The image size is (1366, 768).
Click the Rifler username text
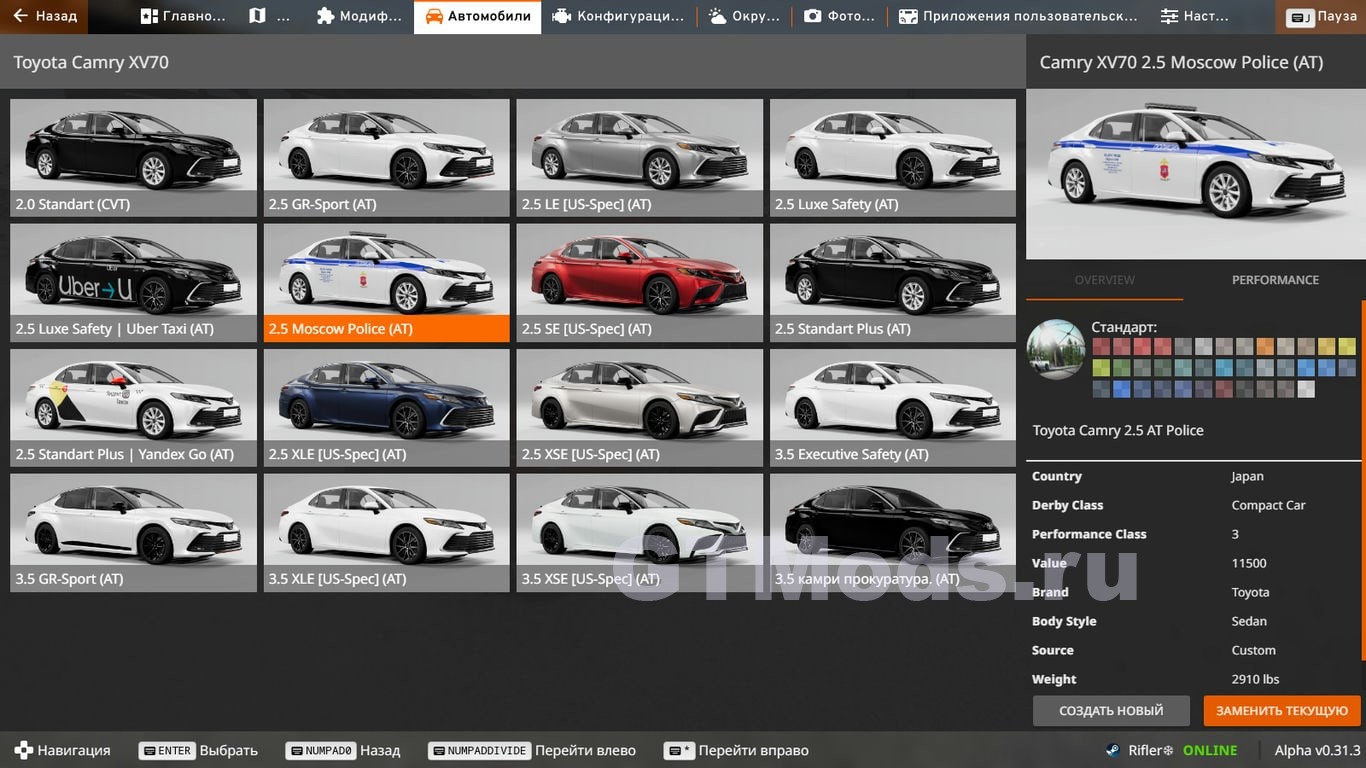pos(1152,750)
